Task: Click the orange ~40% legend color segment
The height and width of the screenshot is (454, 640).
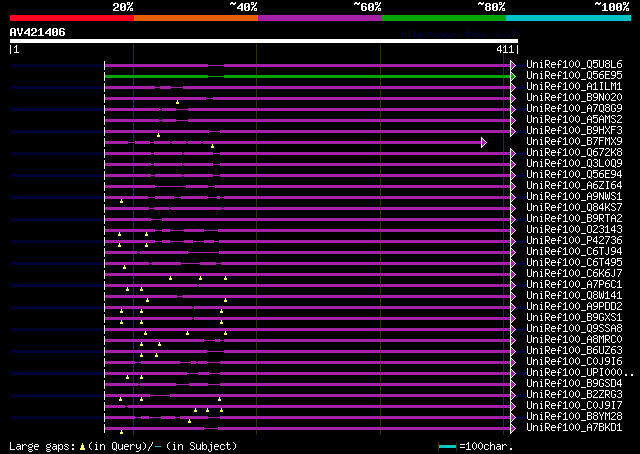Action: coord(196,18)
